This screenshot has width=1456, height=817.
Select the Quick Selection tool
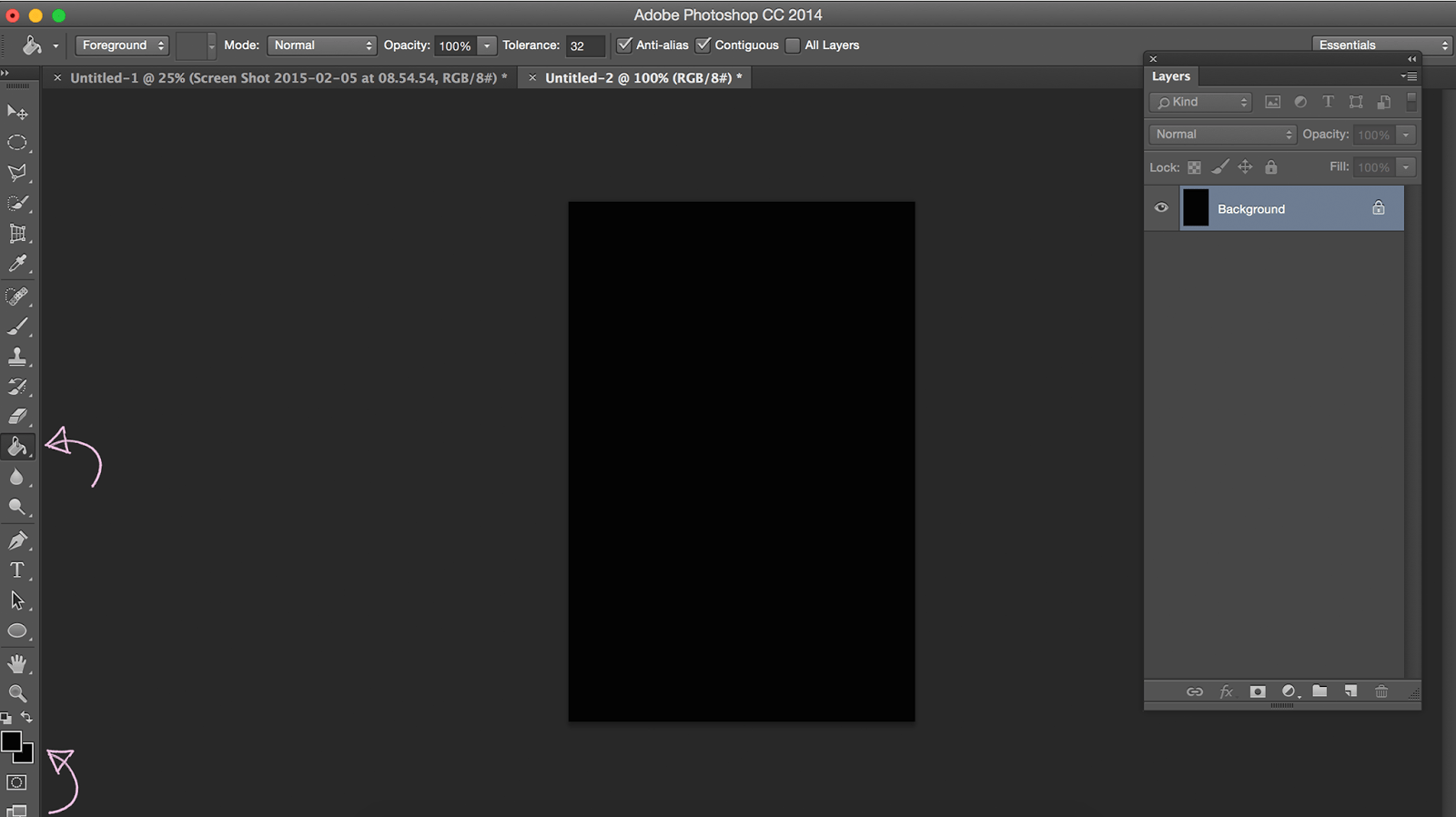[x=17, y=203]
